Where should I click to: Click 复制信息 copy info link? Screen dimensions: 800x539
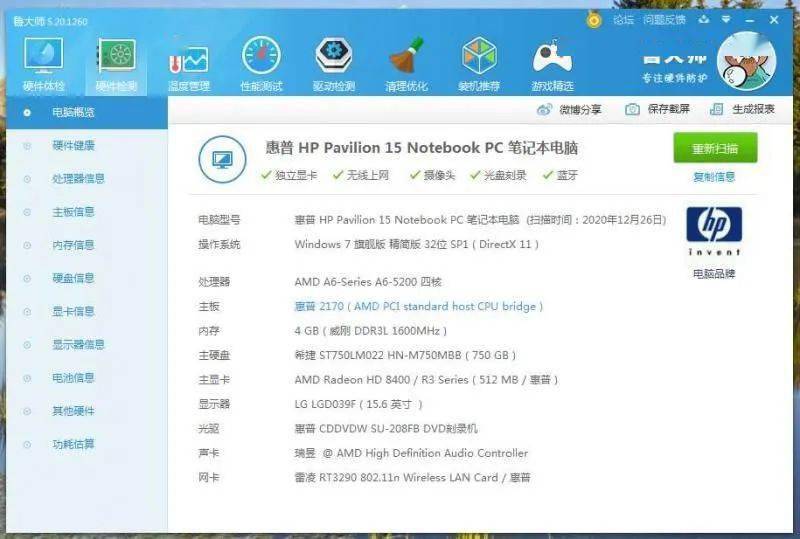point(714,177)
